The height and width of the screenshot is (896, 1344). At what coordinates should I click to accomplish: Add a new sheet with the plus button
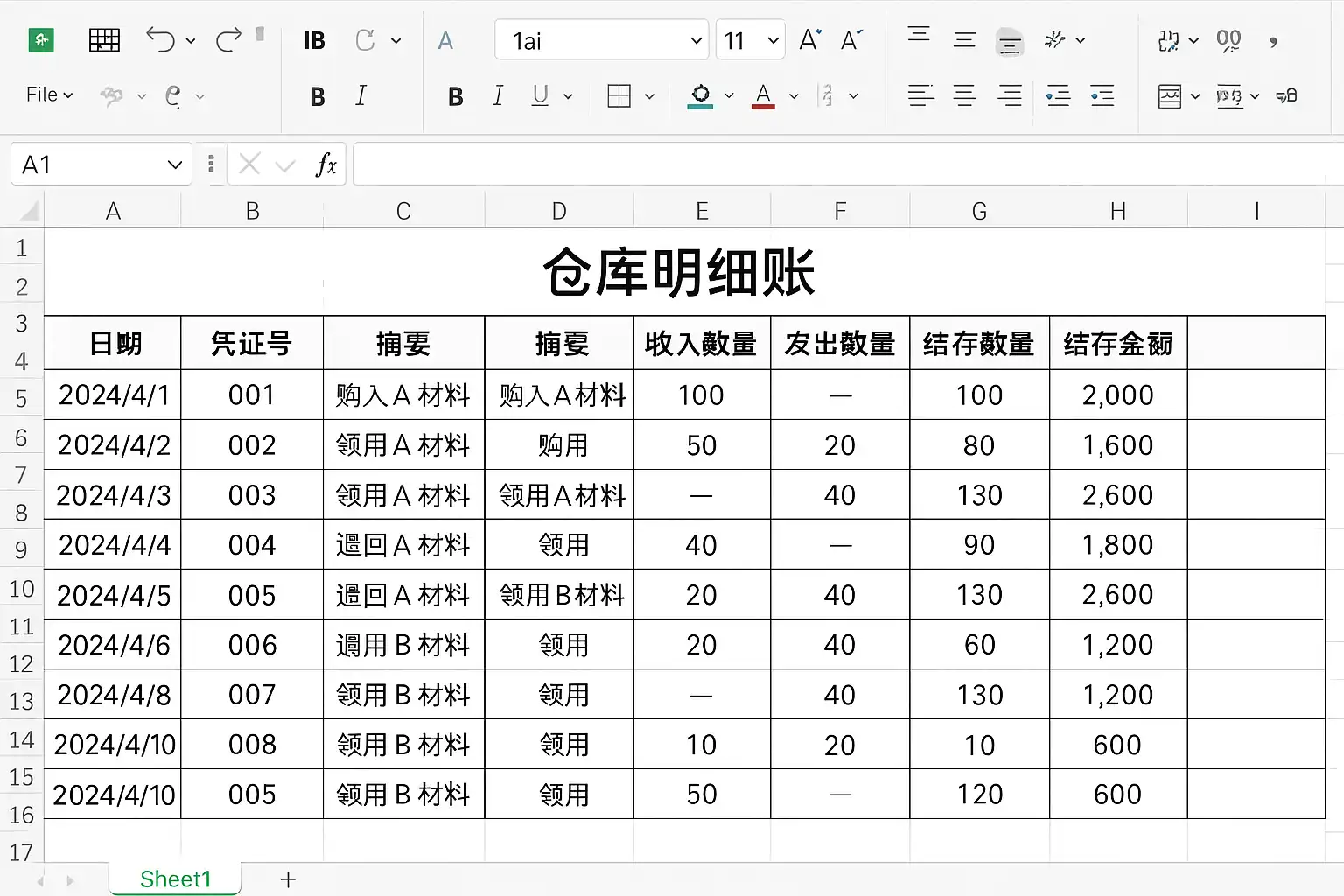click(288, 879)
